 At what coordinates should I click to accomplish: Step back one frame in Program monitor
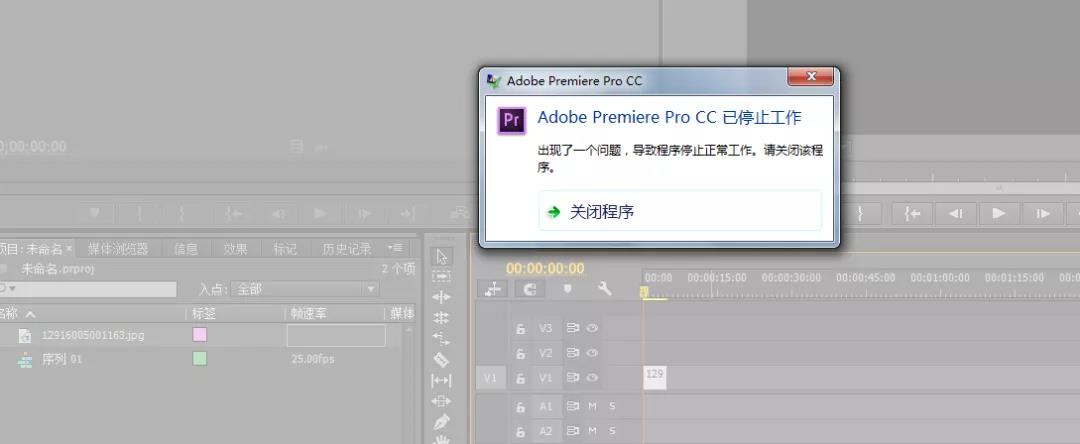click(955, 213)
